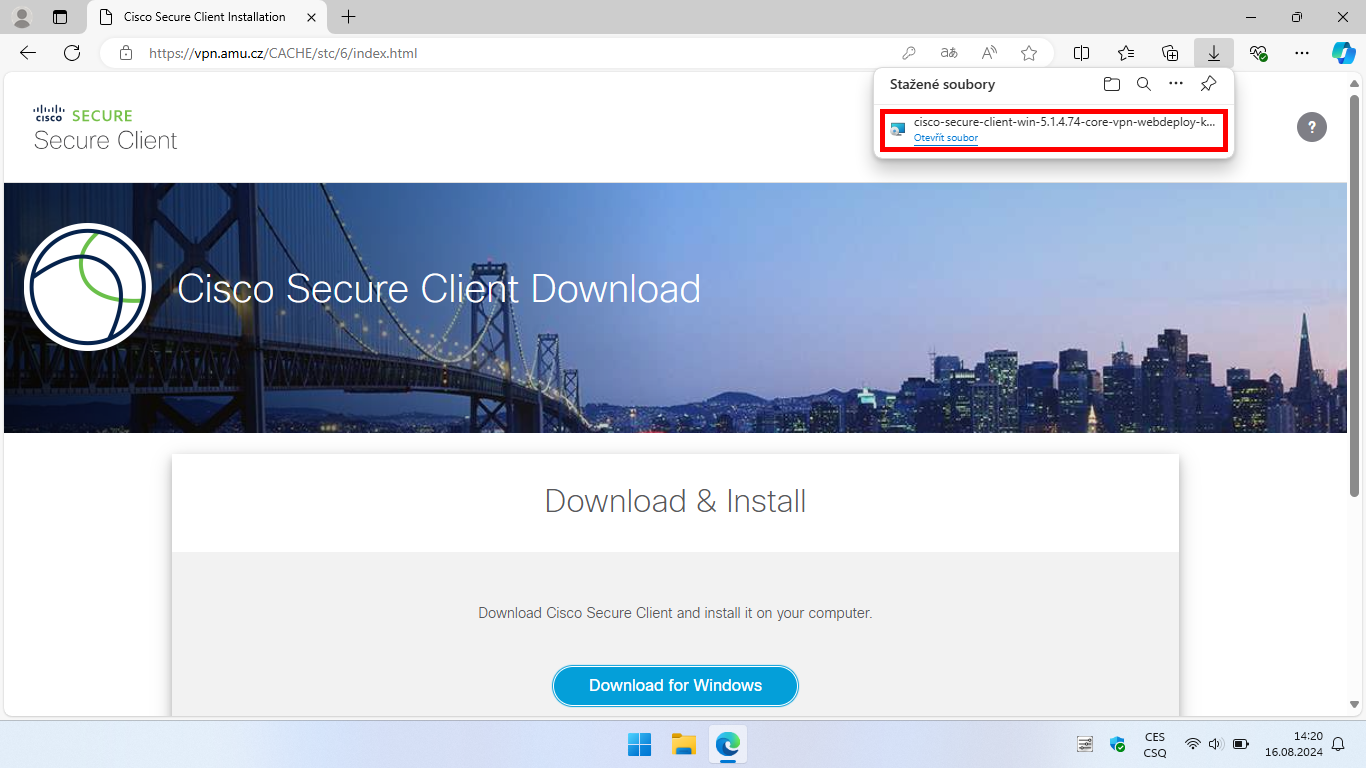Check the battery status icon
This screenshot has height=768, width=1366.
click(x=1241, y=744)
